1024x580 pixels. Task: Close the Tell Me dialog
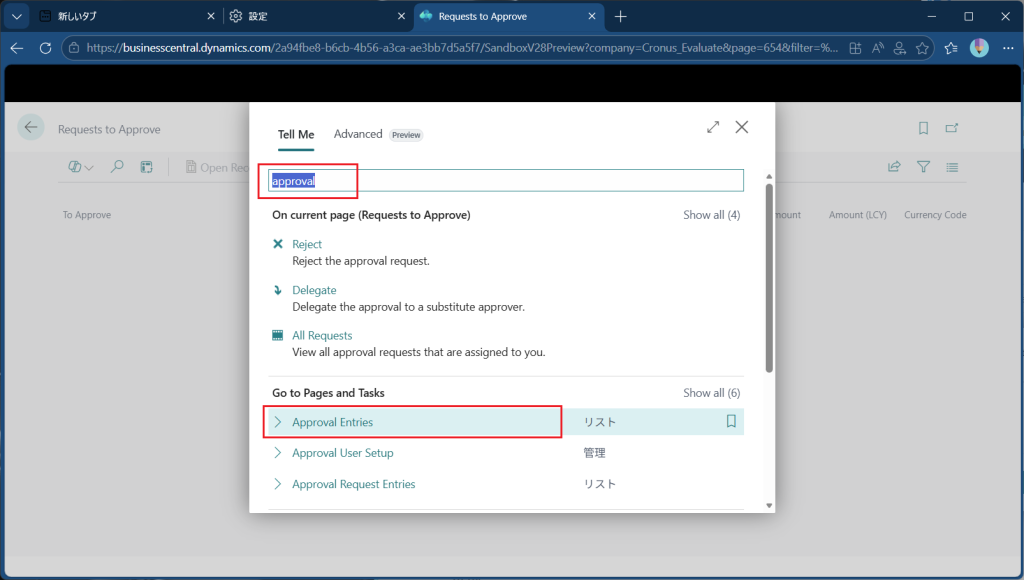click(x=742, y=127)
